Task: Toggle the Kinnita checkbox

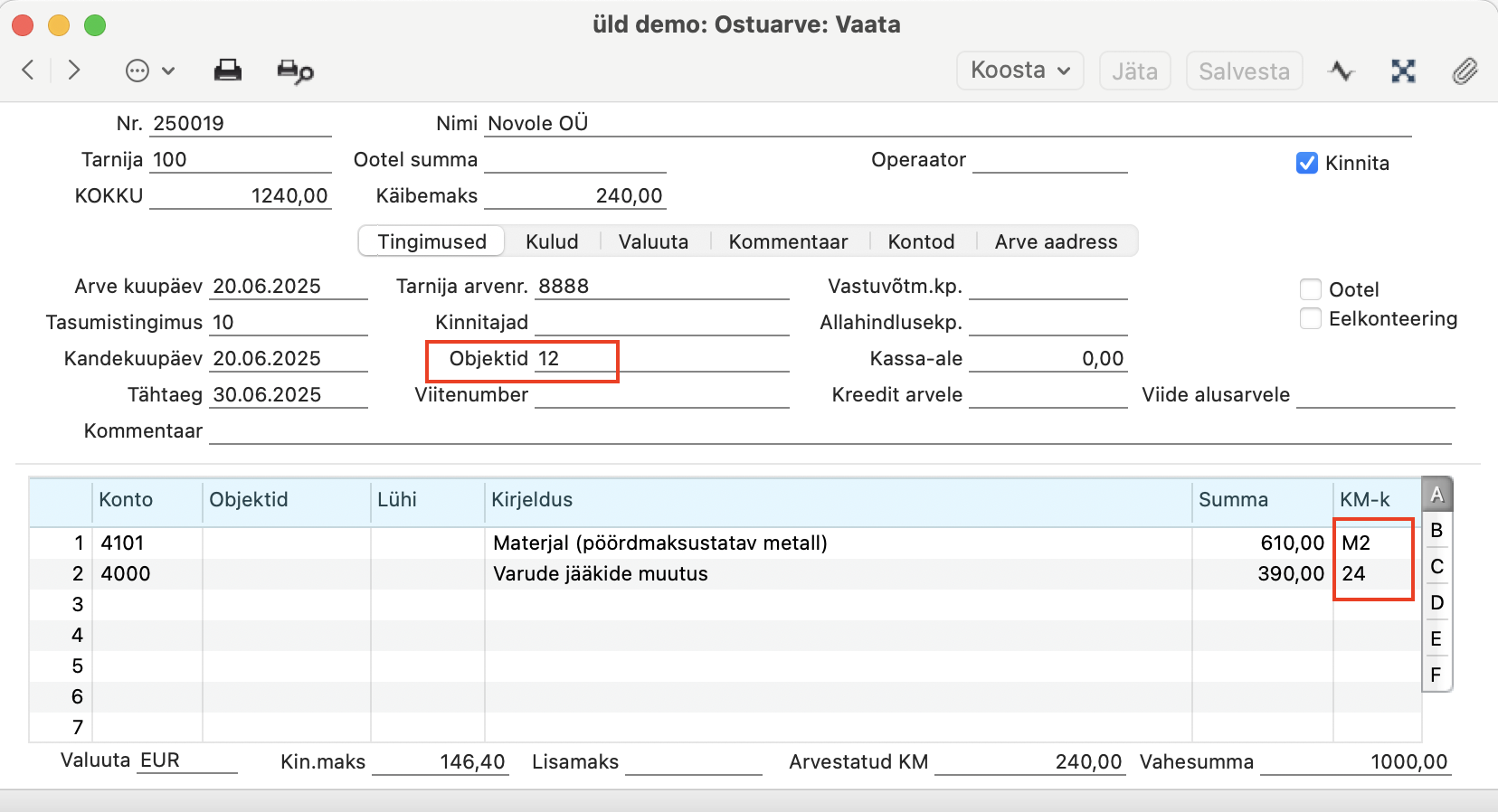Action: click(x=1306, y=163)
